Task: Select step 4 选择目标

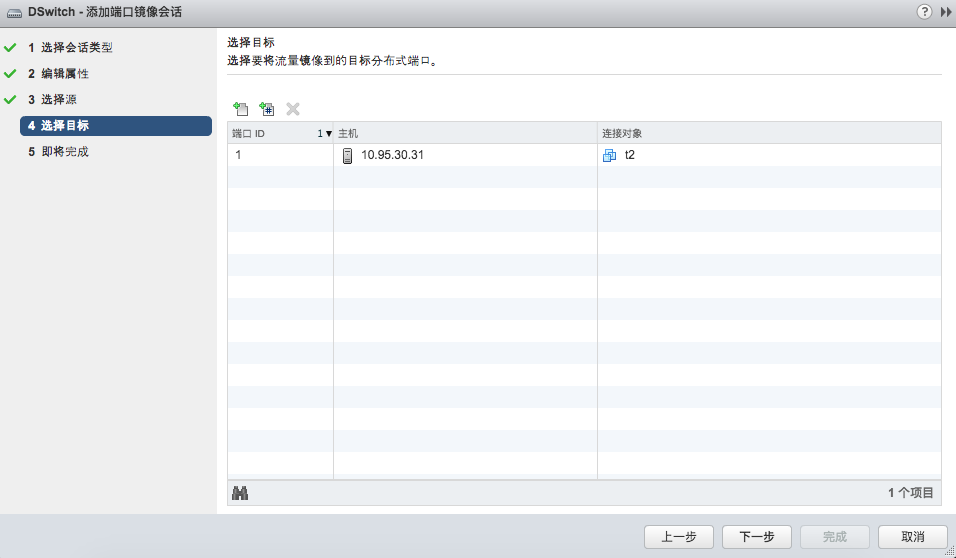Action: pos(116,126)
